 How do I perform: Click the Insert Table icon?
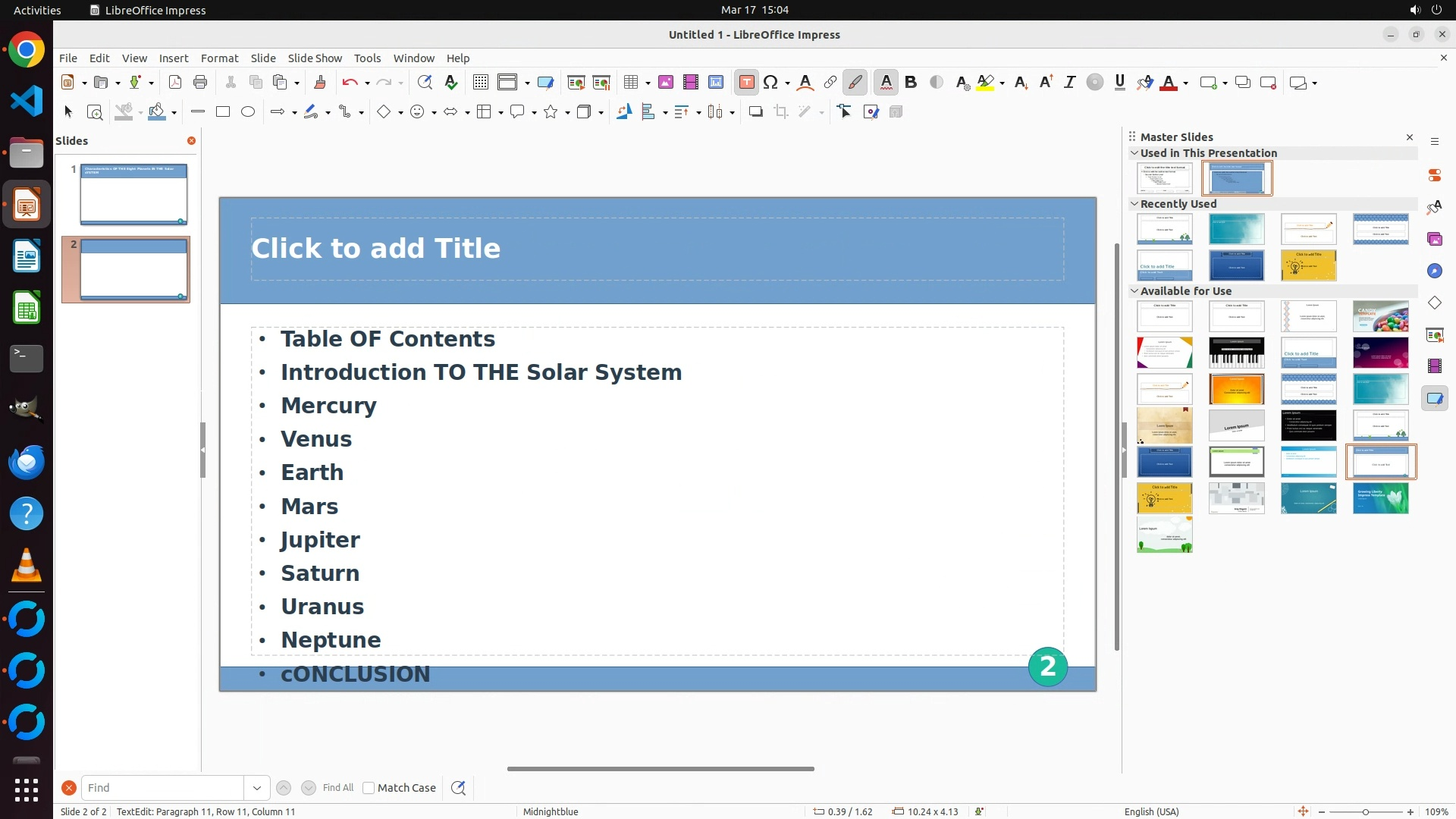coord(631,83)
